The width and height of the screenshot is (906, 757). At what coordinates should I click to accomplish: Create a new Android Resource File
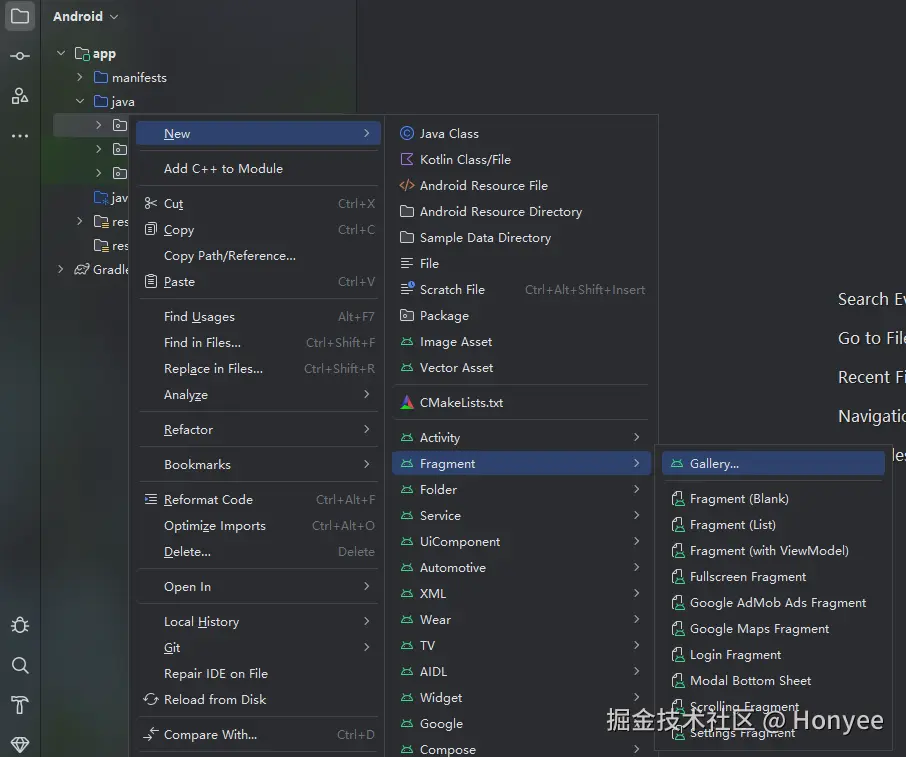pyautogui.click(x=522, y=185)
